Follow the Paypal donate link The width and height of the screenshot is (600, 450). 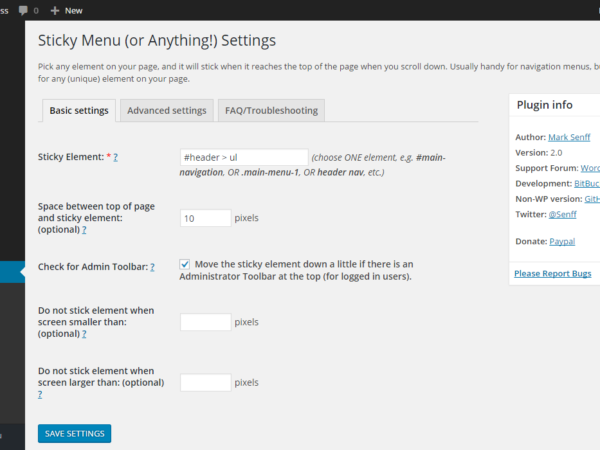click(561, 241)
